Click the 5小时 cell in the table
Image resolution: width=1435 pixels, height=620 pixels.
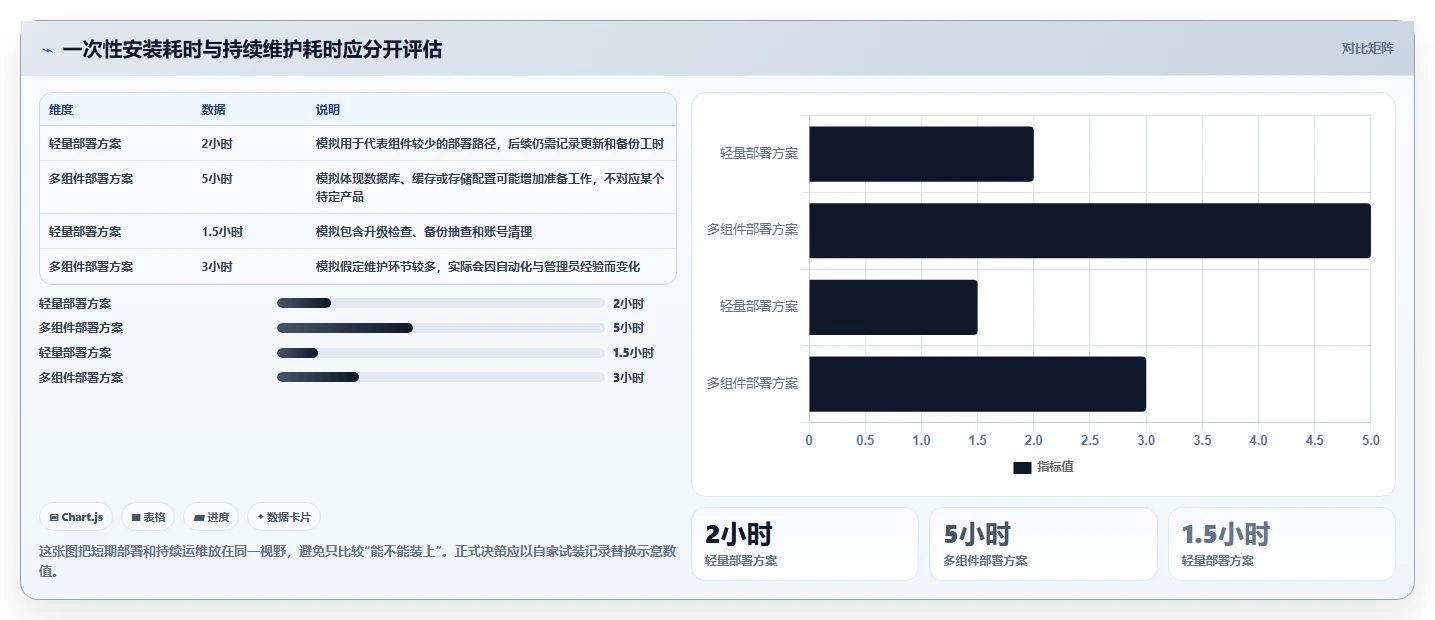[x=217, y=179]
